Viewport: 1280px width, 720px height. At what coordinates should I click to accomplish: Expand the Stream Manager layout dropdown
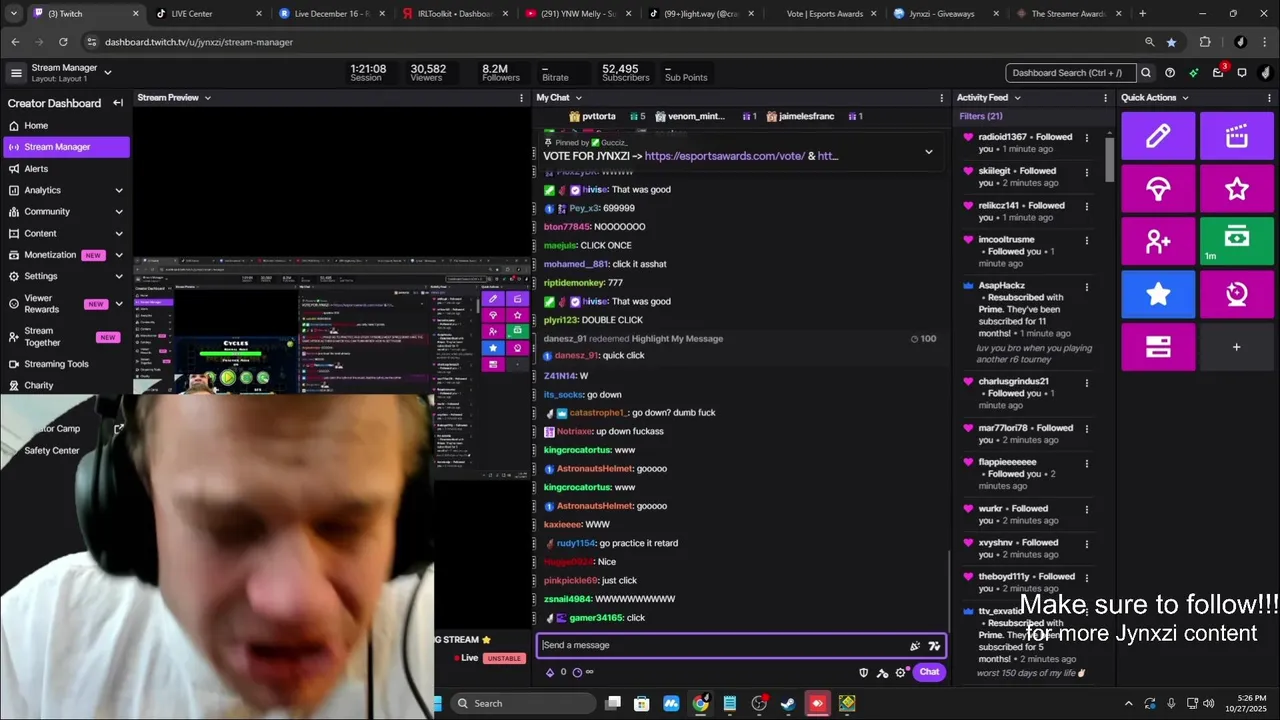pos(108,72)
